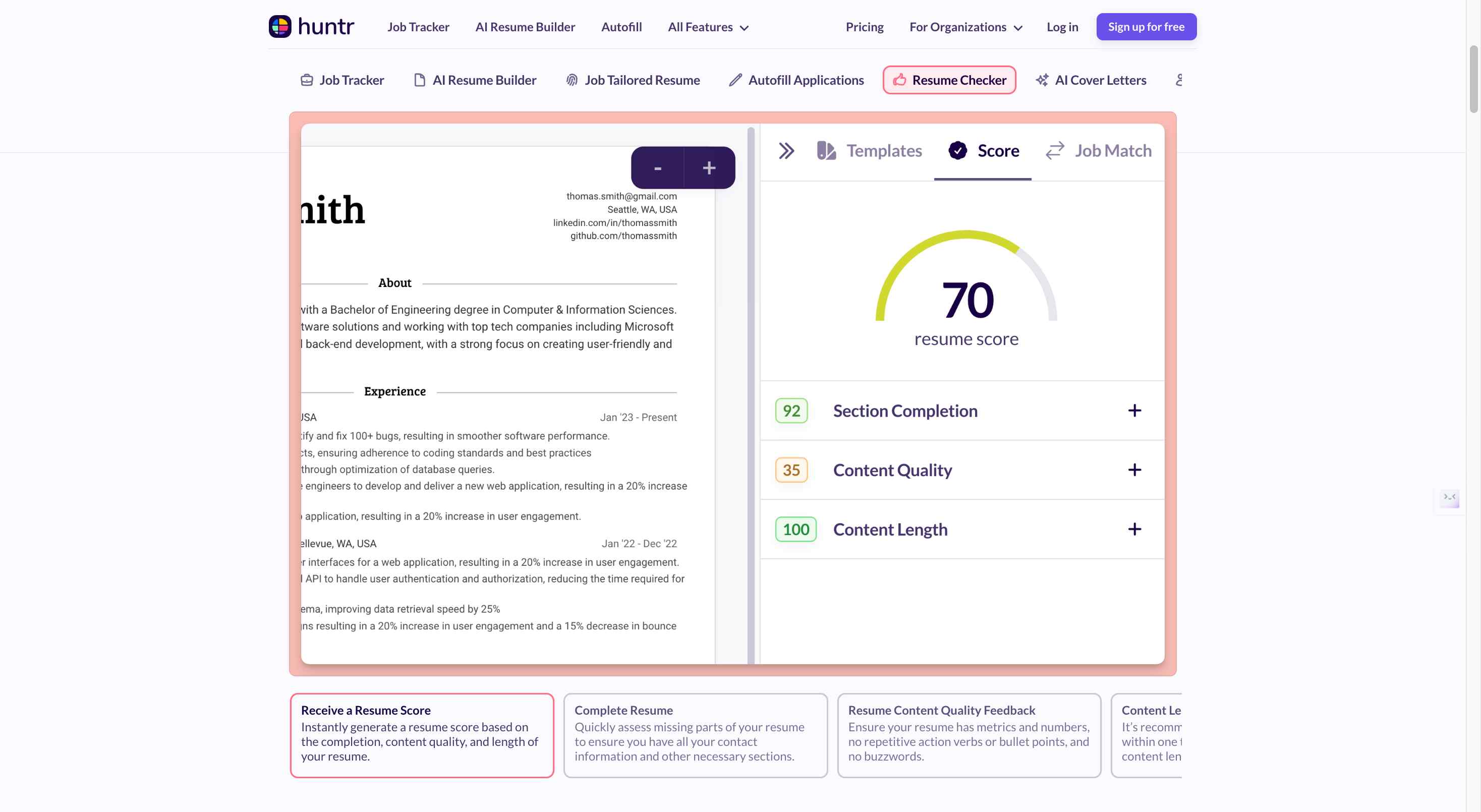Select the Job Tailored Resume feature tab
The width and height of the screenshot is (1481, 812).
633,80
